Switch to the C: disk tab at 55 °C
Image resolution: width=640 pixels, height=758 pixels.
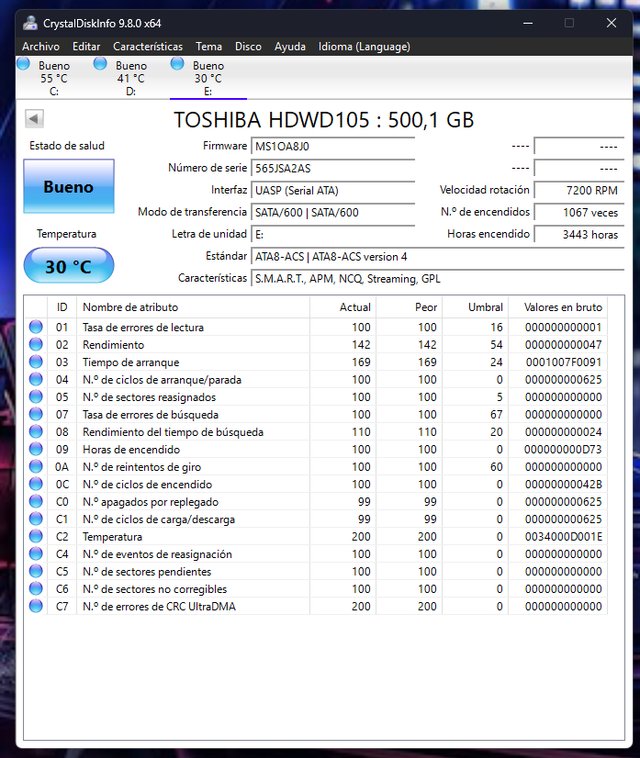pyautogui.click(x=54, y=78)
